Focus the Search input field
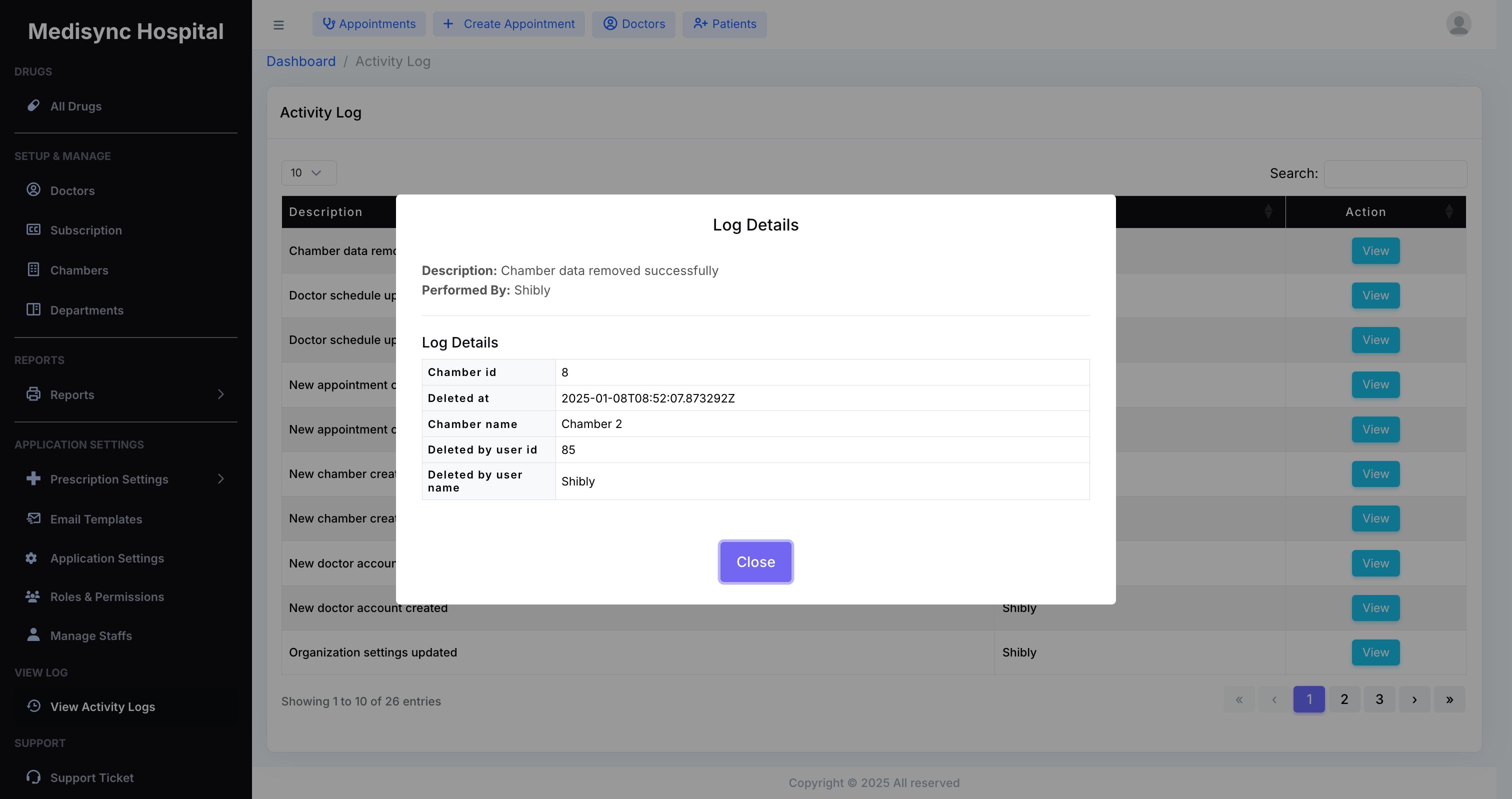This screenshot has width=1512, height=799. click(x=1395, y=174)
